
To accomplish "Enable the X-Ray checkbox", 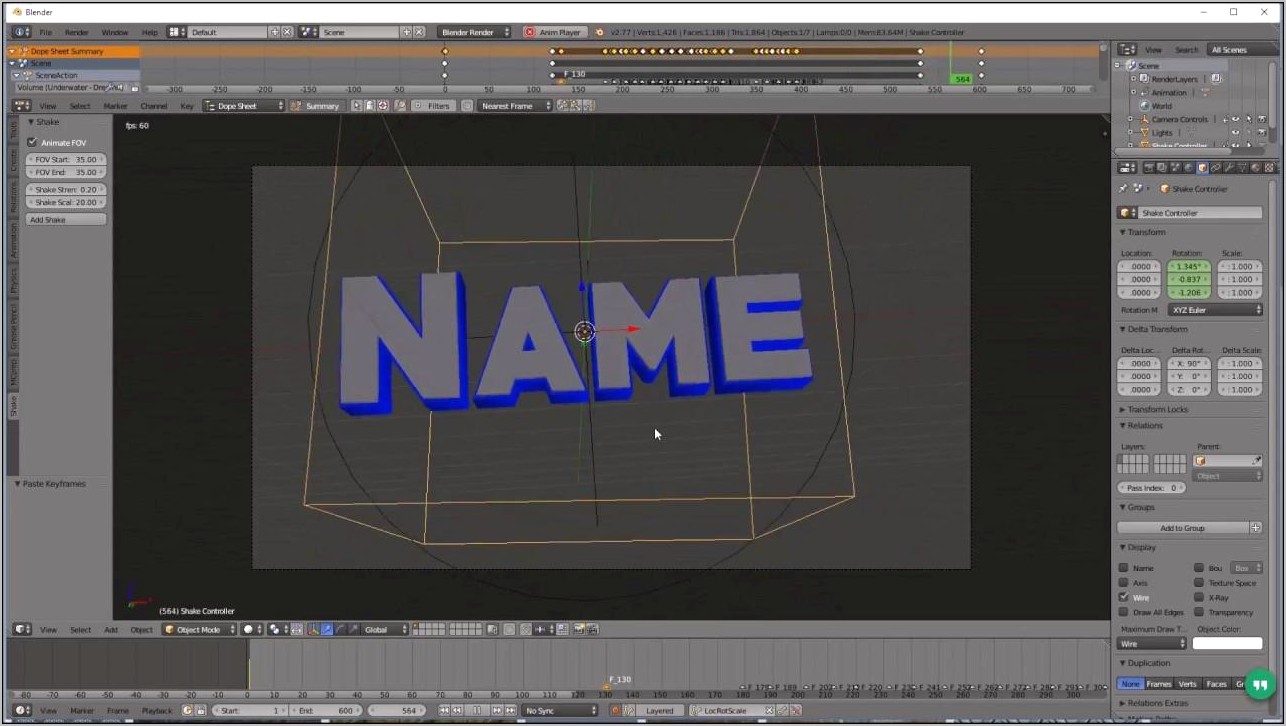I will click(x=1199, y=597).
